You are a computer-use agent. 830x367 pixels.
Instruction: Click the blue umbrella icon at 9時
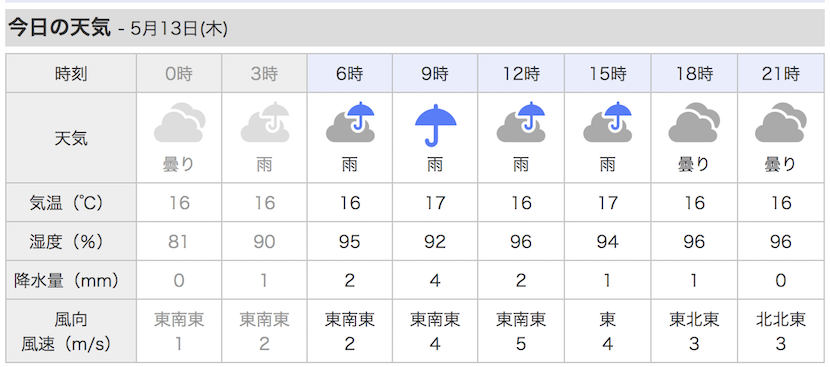436,124
